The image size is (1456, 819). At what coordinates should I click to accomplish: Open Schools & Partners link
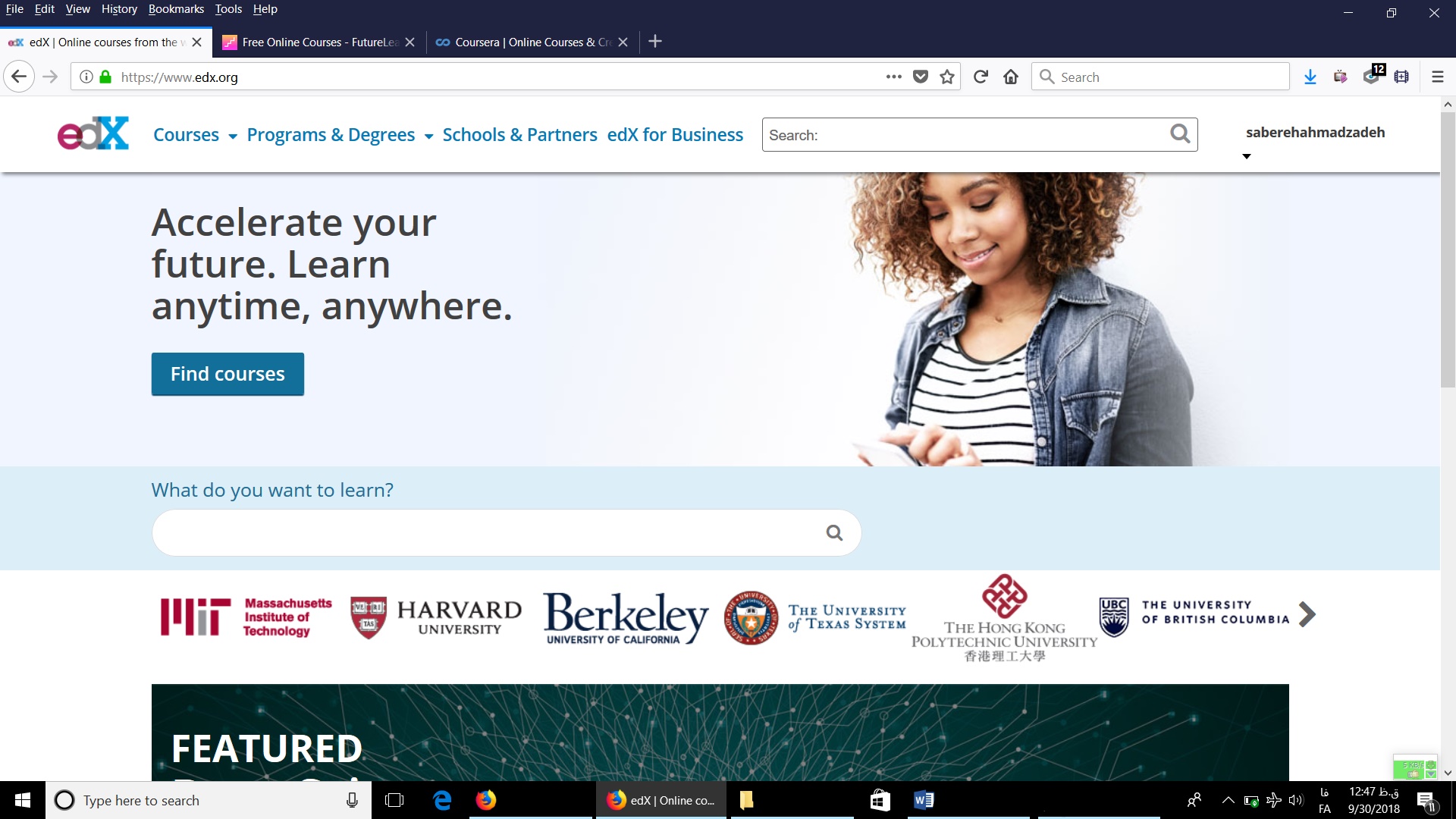[519, 135]
